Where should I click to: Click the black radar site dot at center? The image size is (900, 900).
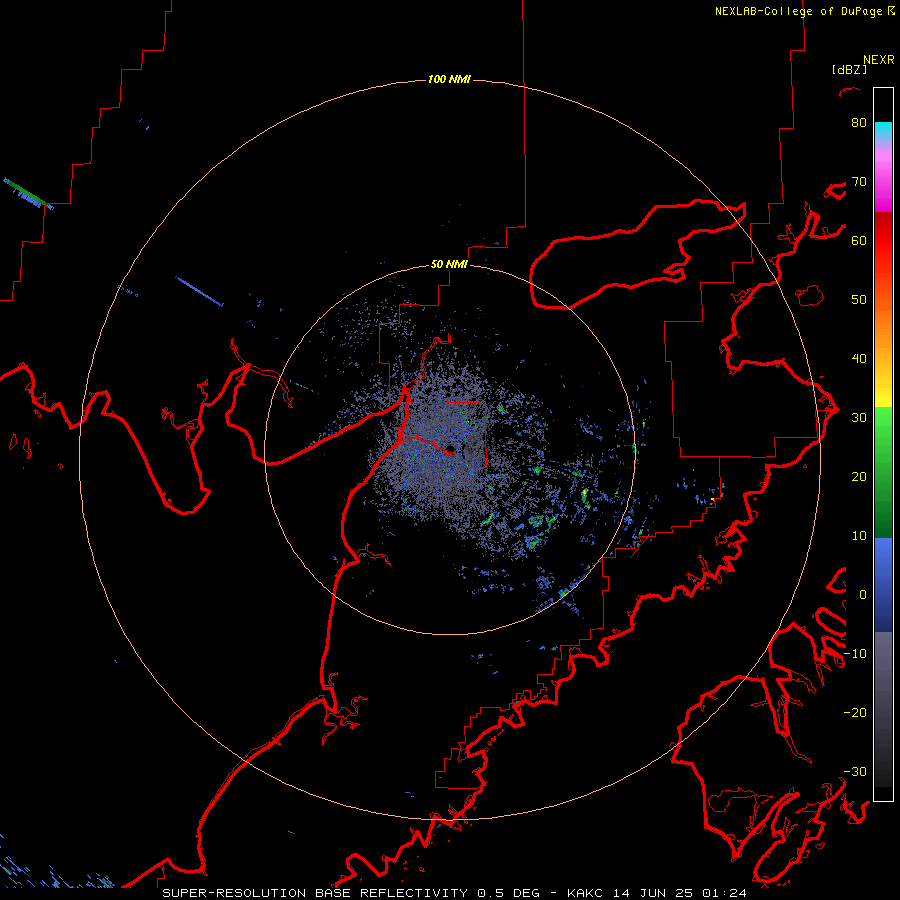pos(451,449)
